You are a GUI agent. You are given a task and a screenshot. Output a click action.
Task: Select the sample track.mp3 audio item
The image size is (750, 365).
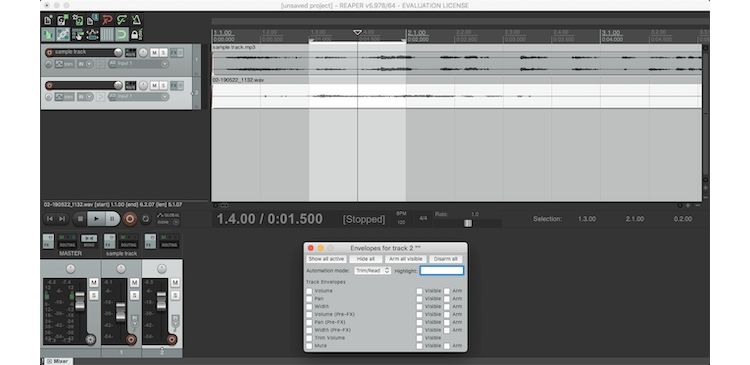[457, 60]
